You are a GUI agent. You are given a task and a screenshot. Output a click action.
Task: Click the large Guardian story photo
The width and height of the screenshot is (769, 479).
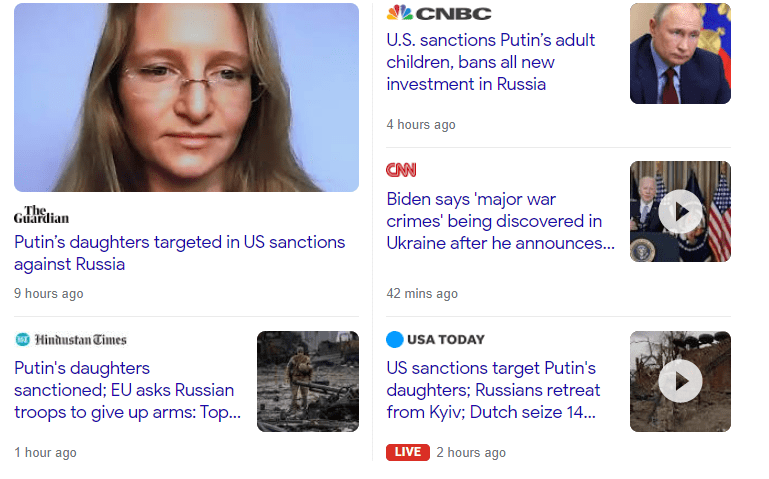pyautogui.click(x=186, y=97)
